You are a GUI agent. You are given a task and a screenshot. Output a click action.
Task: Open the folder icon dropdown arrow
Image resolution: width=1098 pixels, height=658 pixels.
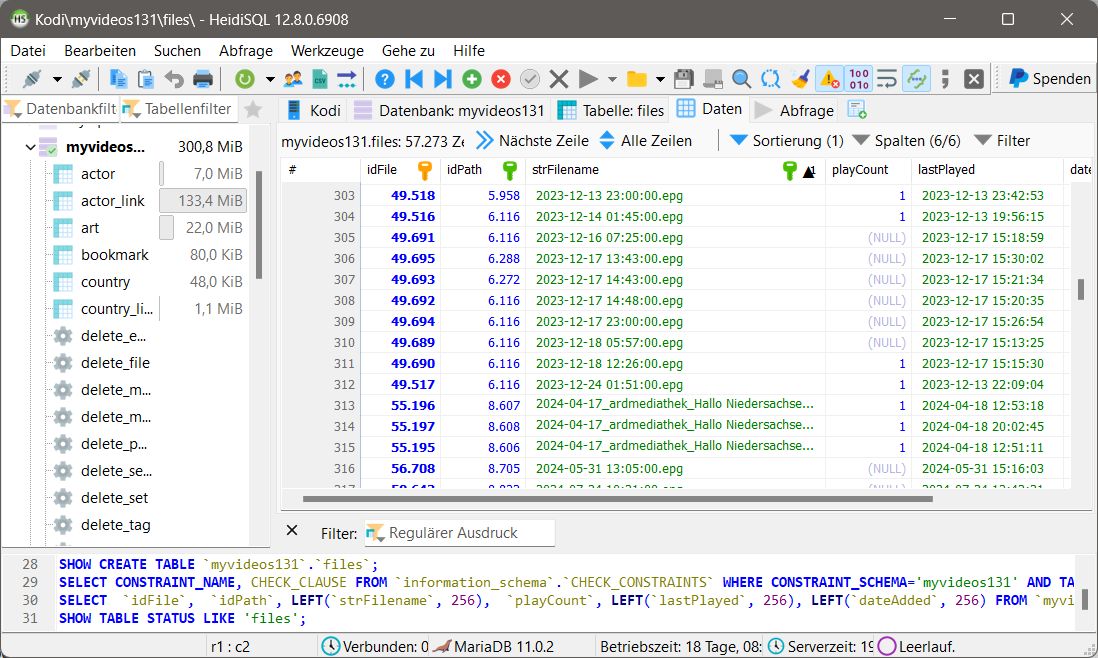pyautogui.click(x=660, y=79)
